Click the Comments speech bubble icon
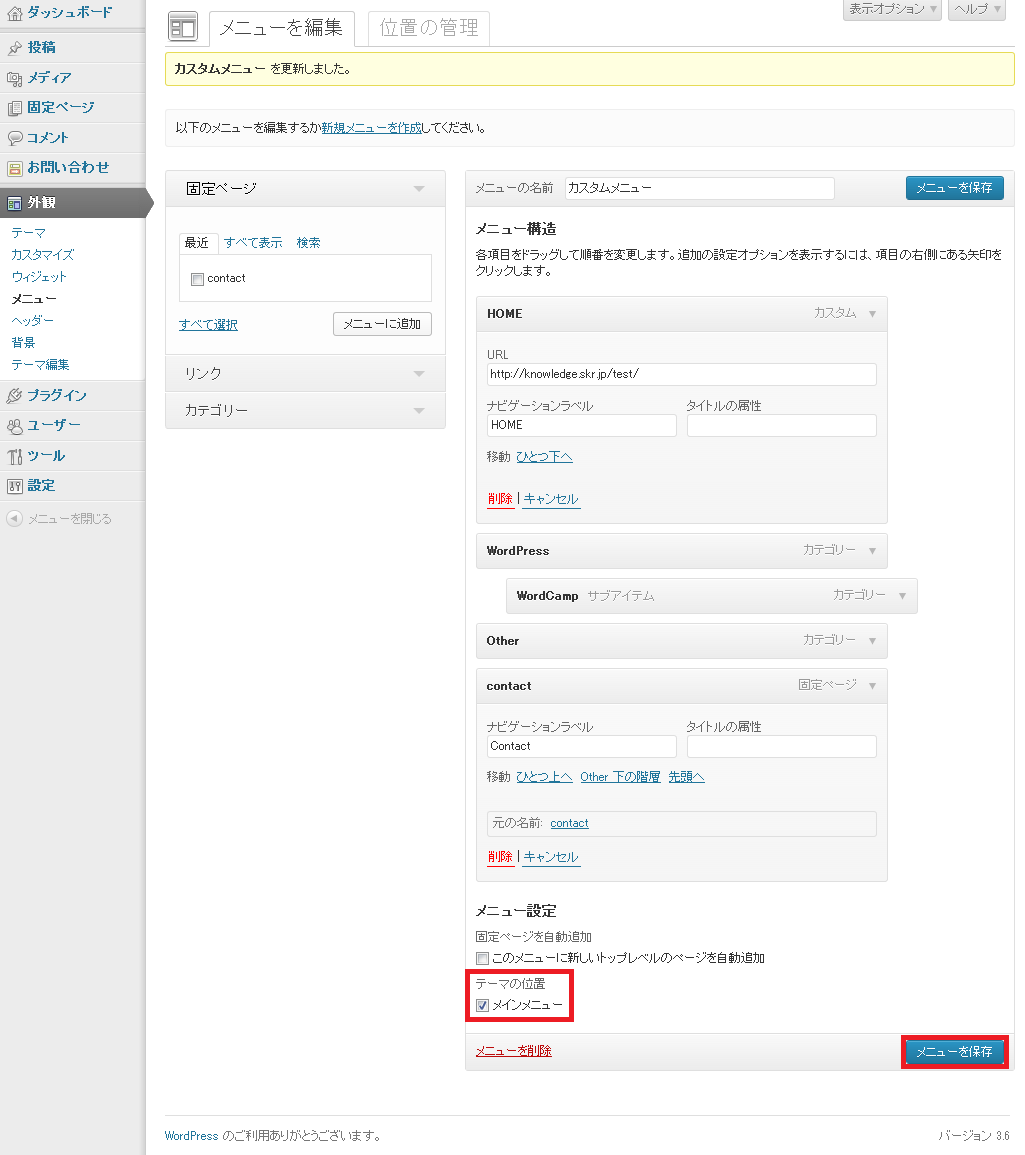The height and width of the screenshot is (1155, 1025). pos(14,138)
